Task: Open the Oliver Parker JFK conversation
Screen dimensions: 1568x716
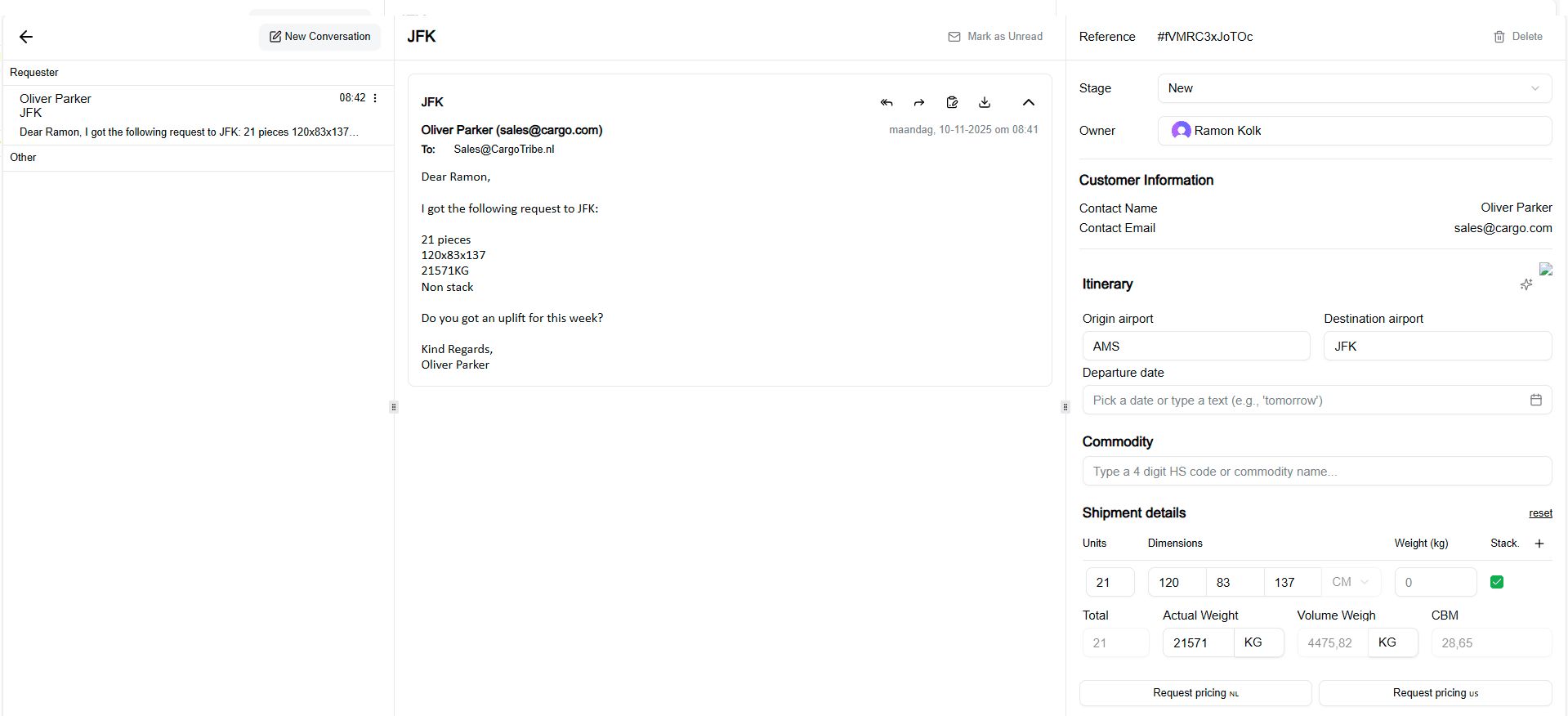Action: coord(188,114)
